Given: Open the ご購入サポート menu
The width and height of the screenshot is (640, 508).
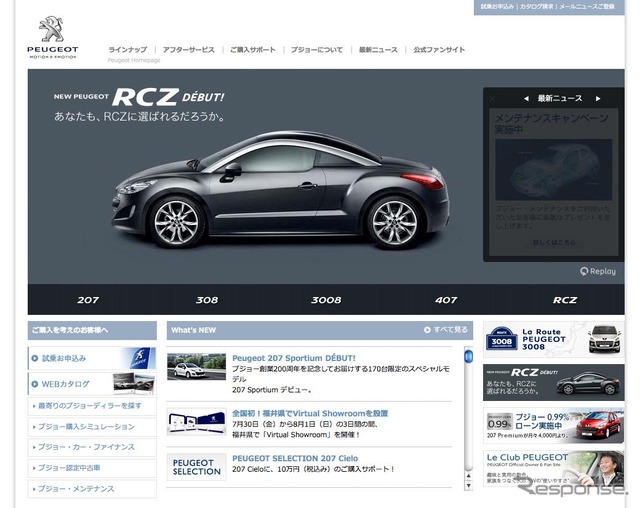Looking at the screenshot, I should pos(253,49).
